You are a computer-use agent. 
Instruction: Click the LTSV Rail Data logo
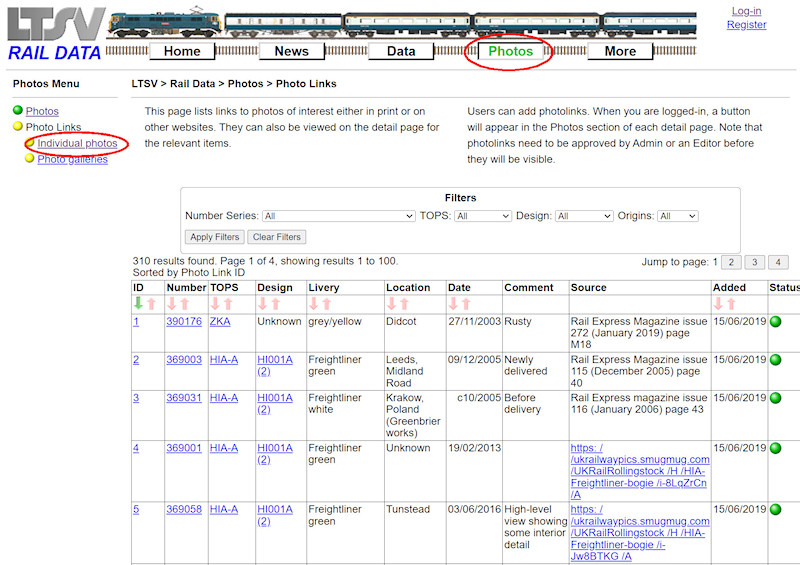click(x=54, y=34)
